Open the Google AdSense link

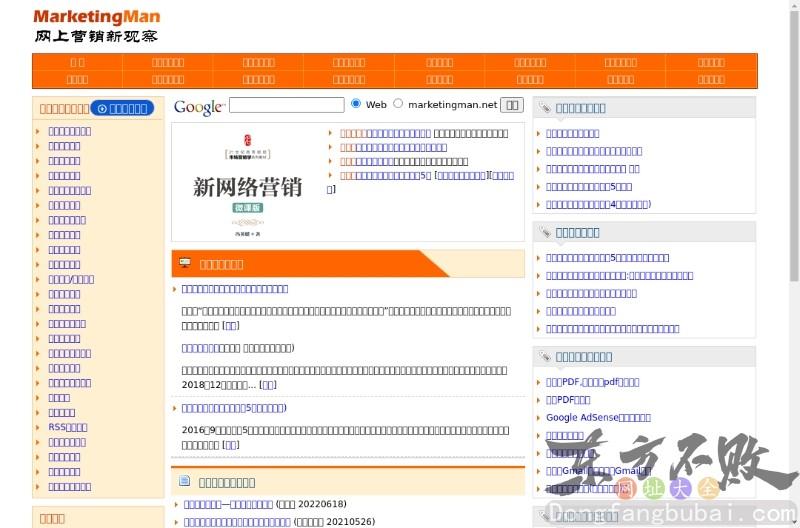click(598, 417)
